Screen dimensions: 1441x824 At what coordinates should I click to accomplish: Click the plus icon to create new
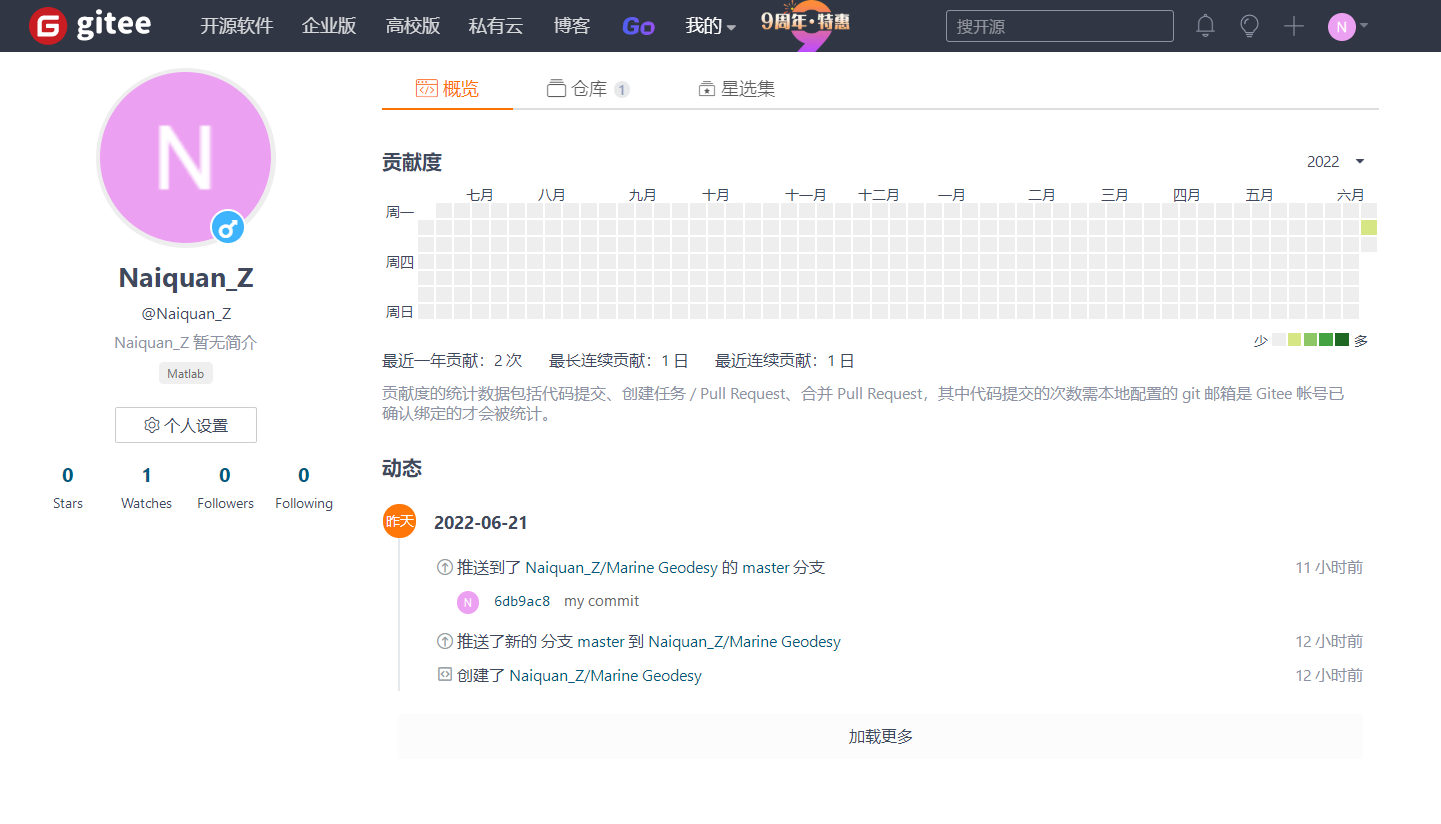[x=1294, y=26]
